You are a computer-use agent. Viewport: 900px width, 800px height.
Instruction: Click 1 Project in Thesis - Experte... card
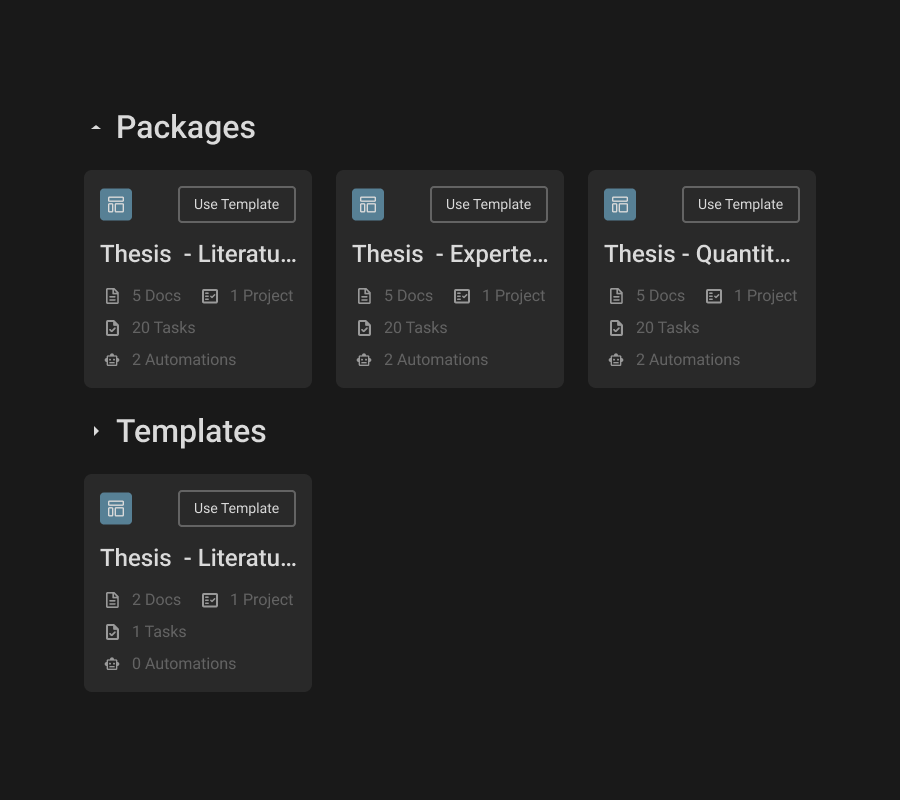(513, 296)
